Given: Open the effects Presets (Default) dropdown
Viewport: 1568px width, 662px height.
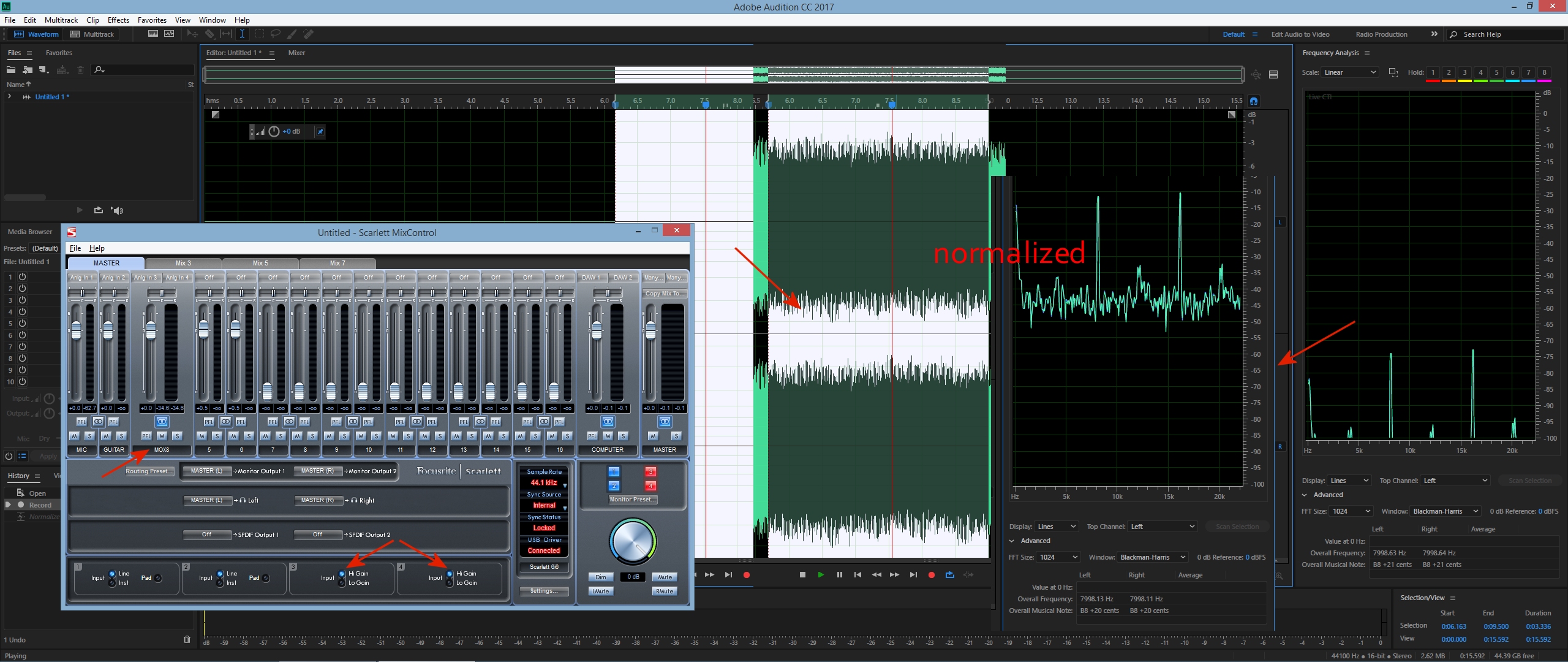Looking at the screenshot, I should pyautogui.click(x=45, y=248).
